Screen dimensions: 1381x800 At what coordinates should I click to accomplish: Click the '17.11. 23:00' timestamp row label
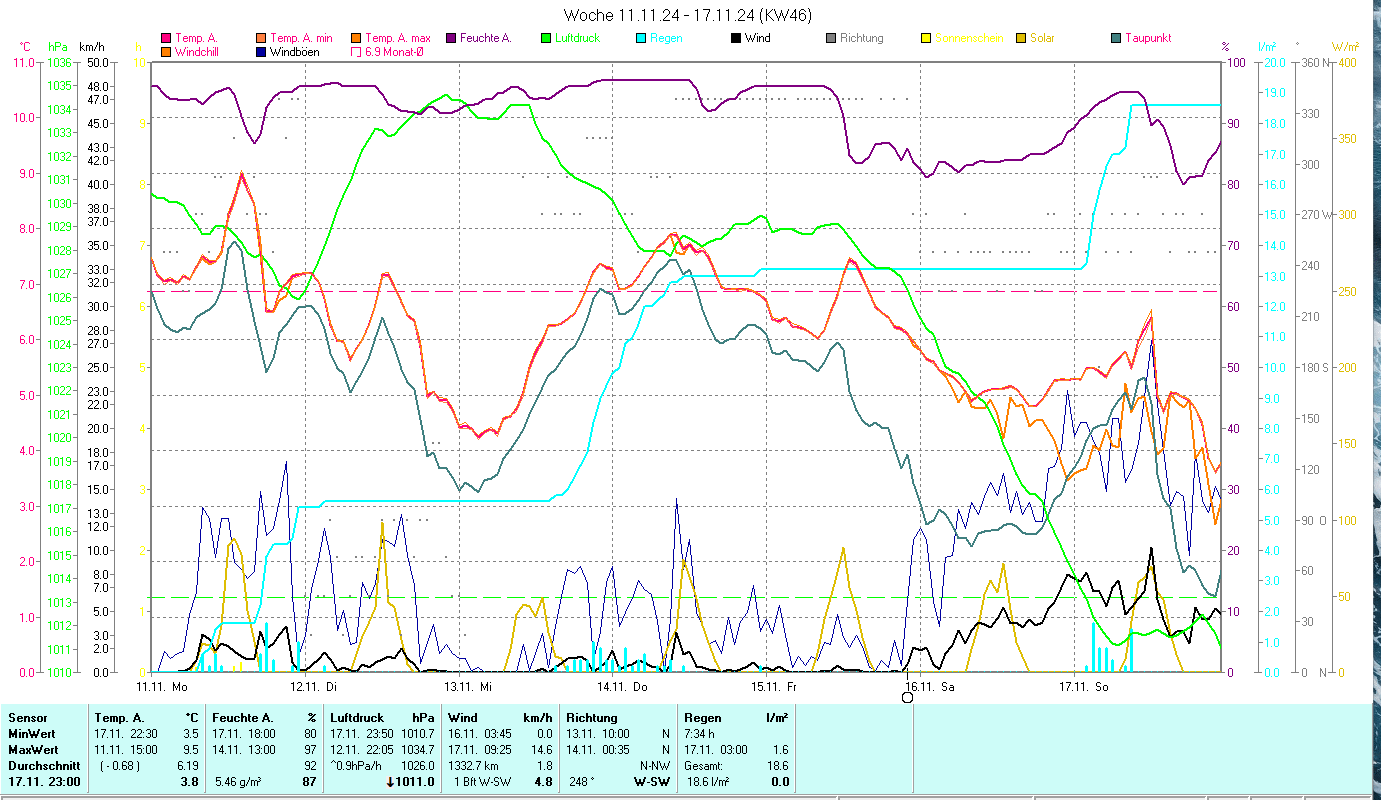click(x=44, y=782)
